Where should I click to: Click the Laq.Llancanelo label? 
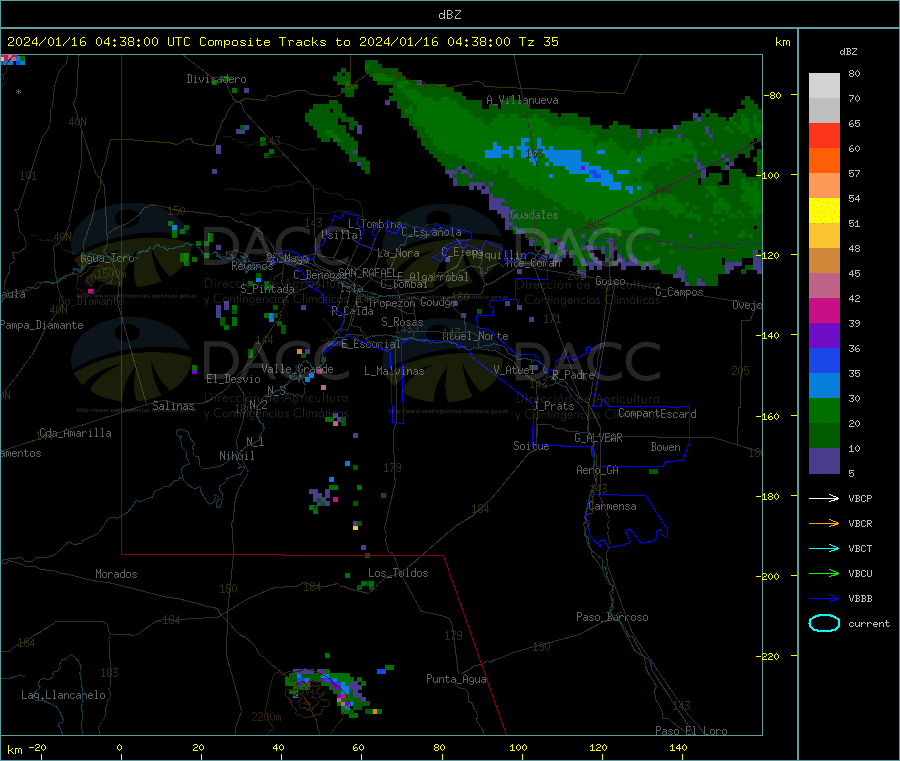click(63, 695)
